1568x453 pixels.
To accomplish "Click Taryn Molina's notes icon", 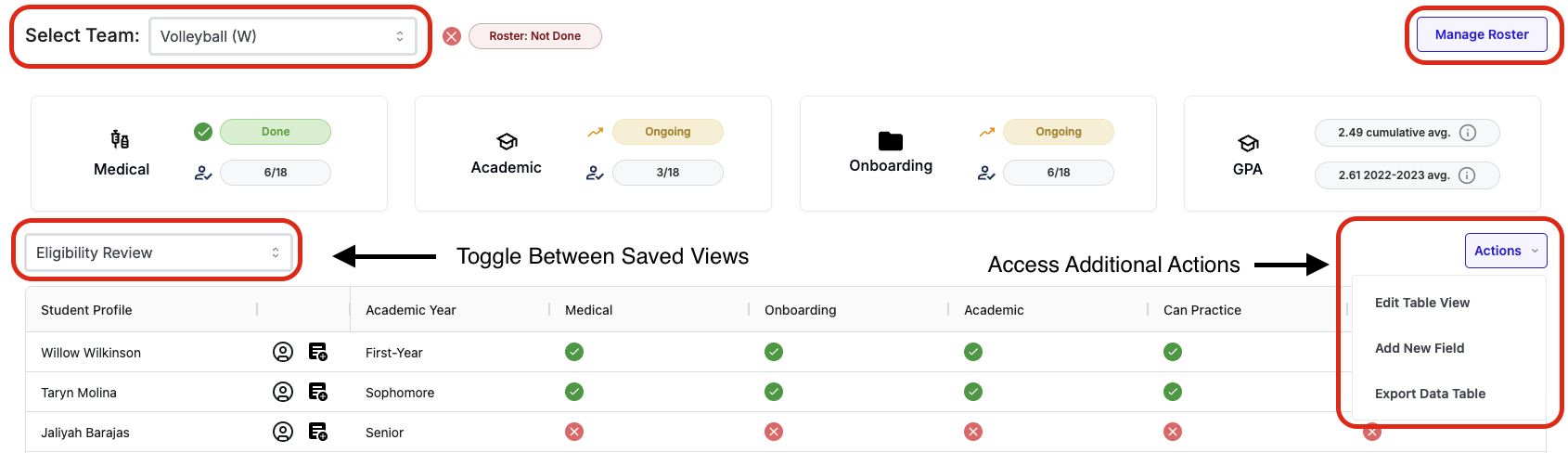I will 317,392.
